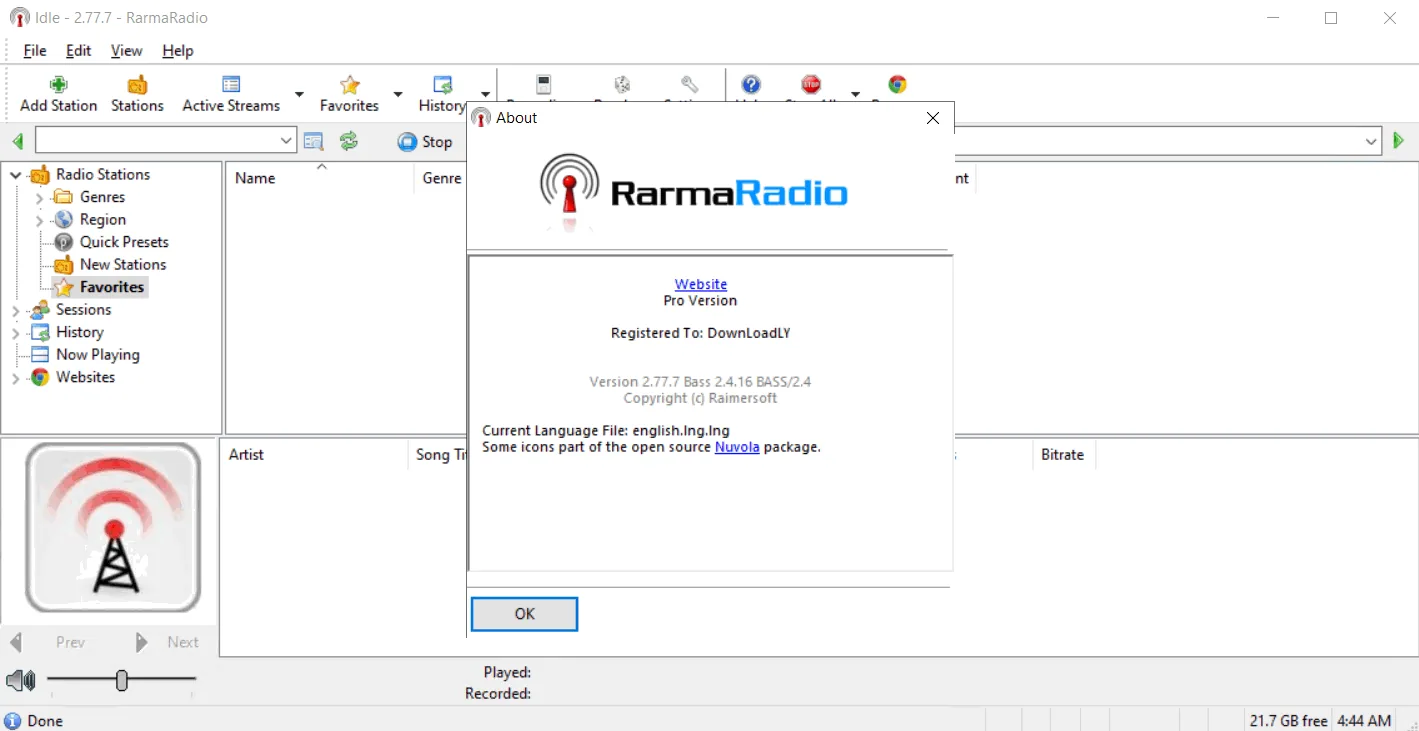
Task: Select Quick Presets in the tree
Action: pyautogui.click(x=124, y=242)
